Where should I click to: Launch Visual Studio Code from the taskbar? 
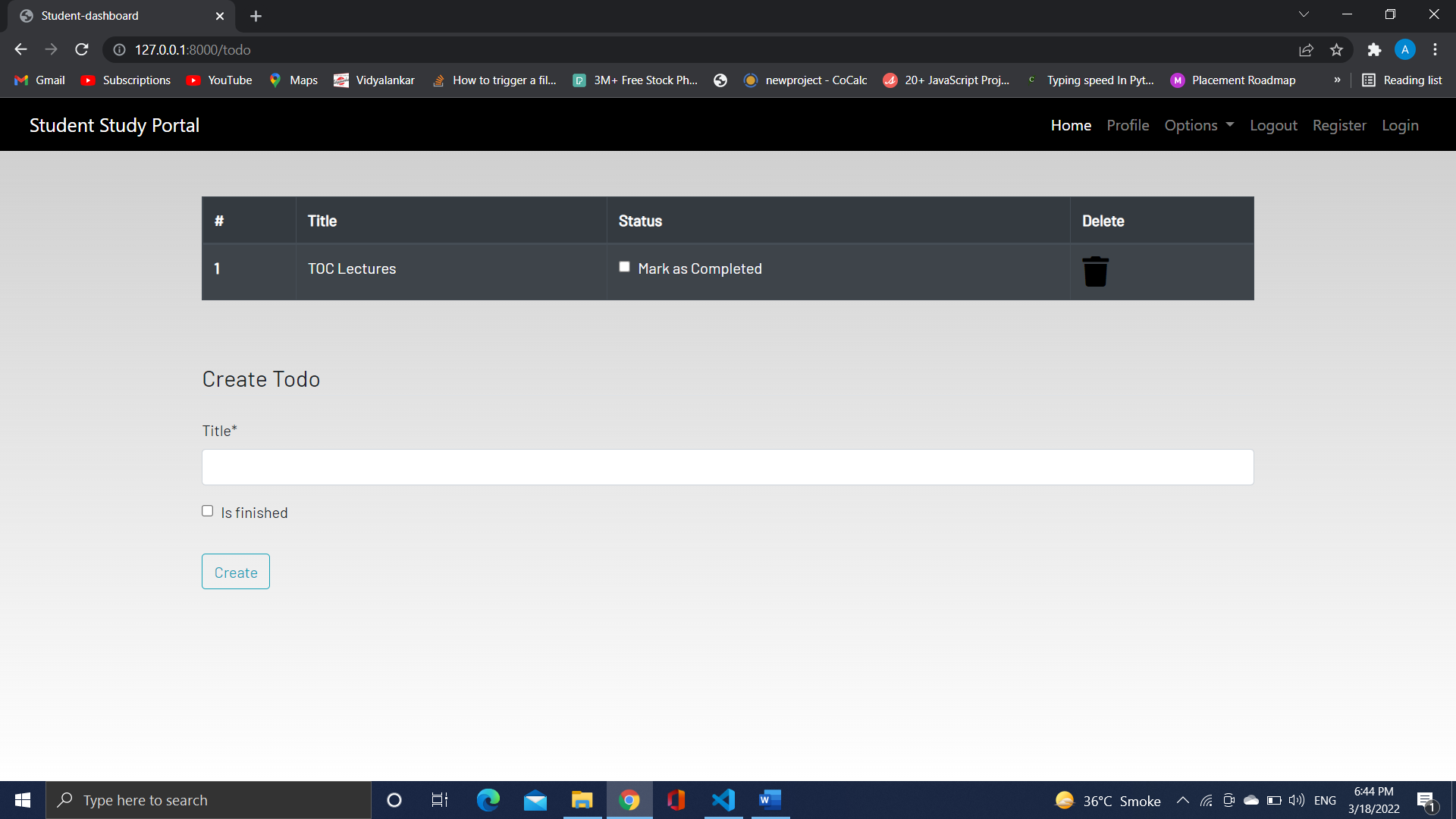coord(723,799)
